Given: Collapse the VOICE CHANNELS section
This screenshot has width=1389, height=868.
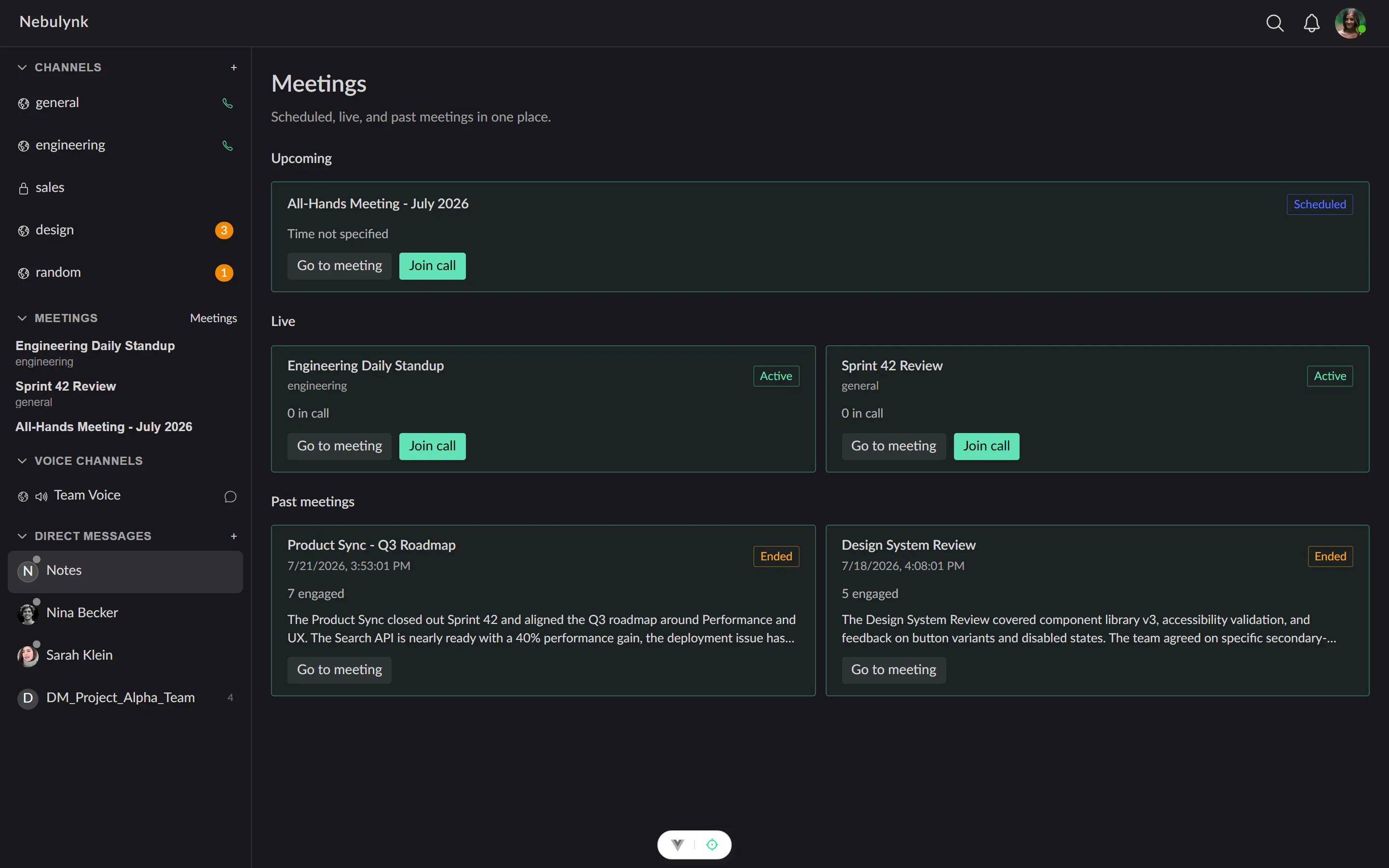Looking at the screenshot, I should click(22, 461).
